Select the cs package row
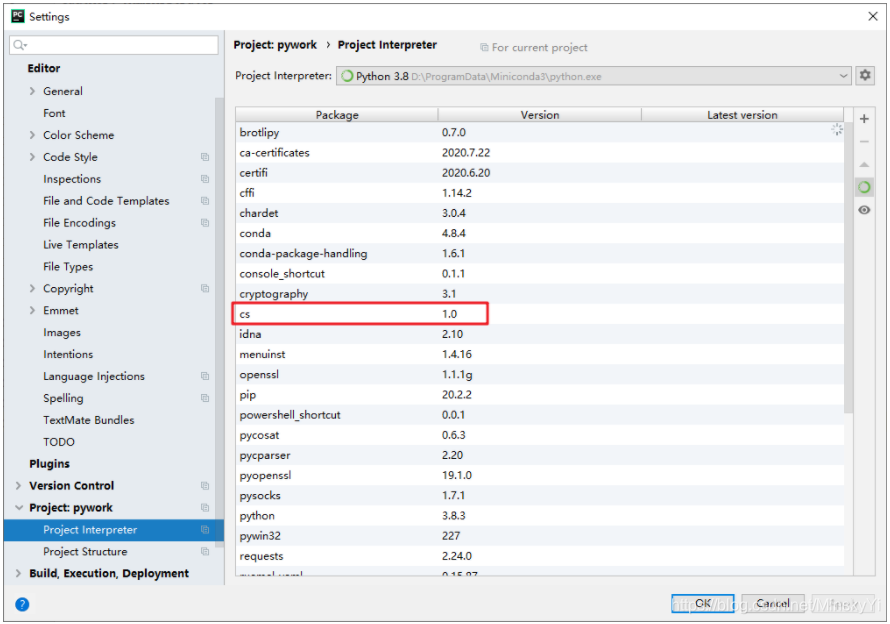 click(x=540, y=314)
